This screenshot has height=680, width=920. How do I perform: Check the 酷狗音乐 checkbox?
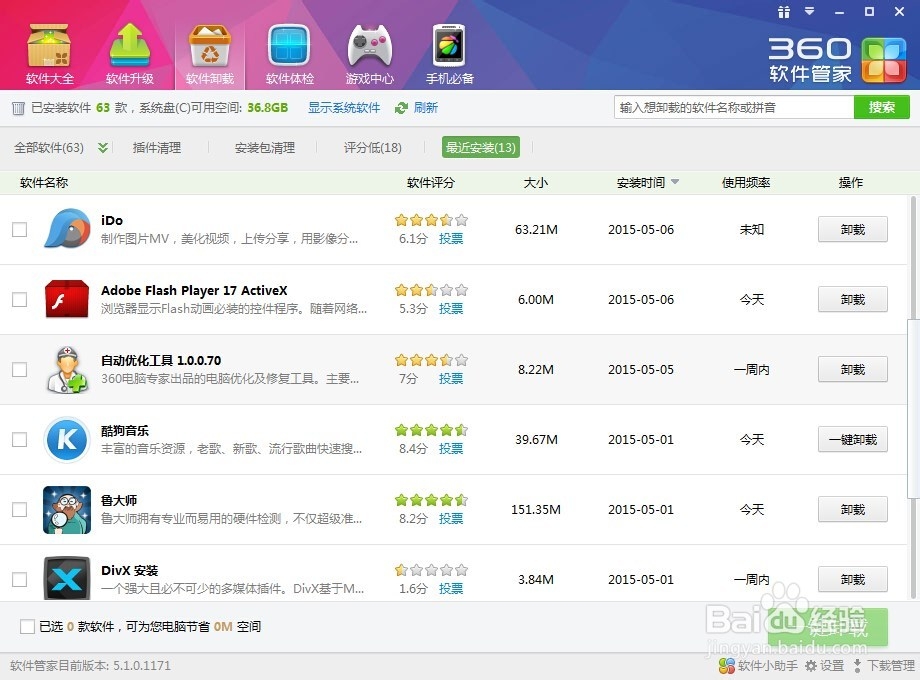pyautogui.click(x=19, y=439)
